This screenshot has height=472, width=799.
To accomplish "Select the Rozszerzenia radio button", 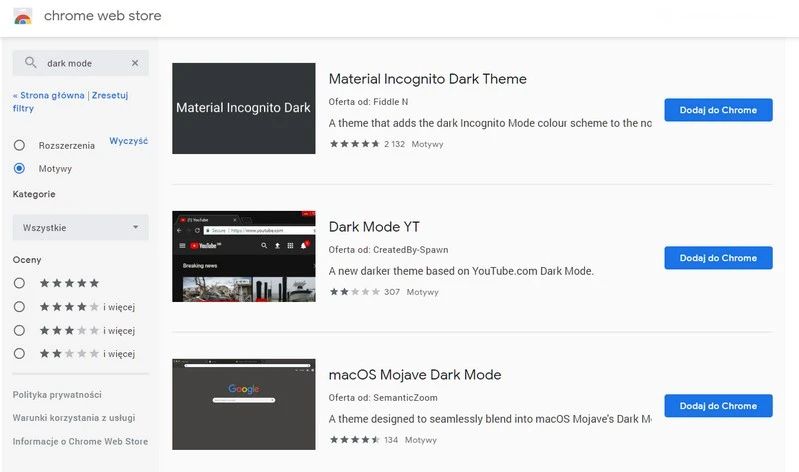I will click(x=19, y=145).
